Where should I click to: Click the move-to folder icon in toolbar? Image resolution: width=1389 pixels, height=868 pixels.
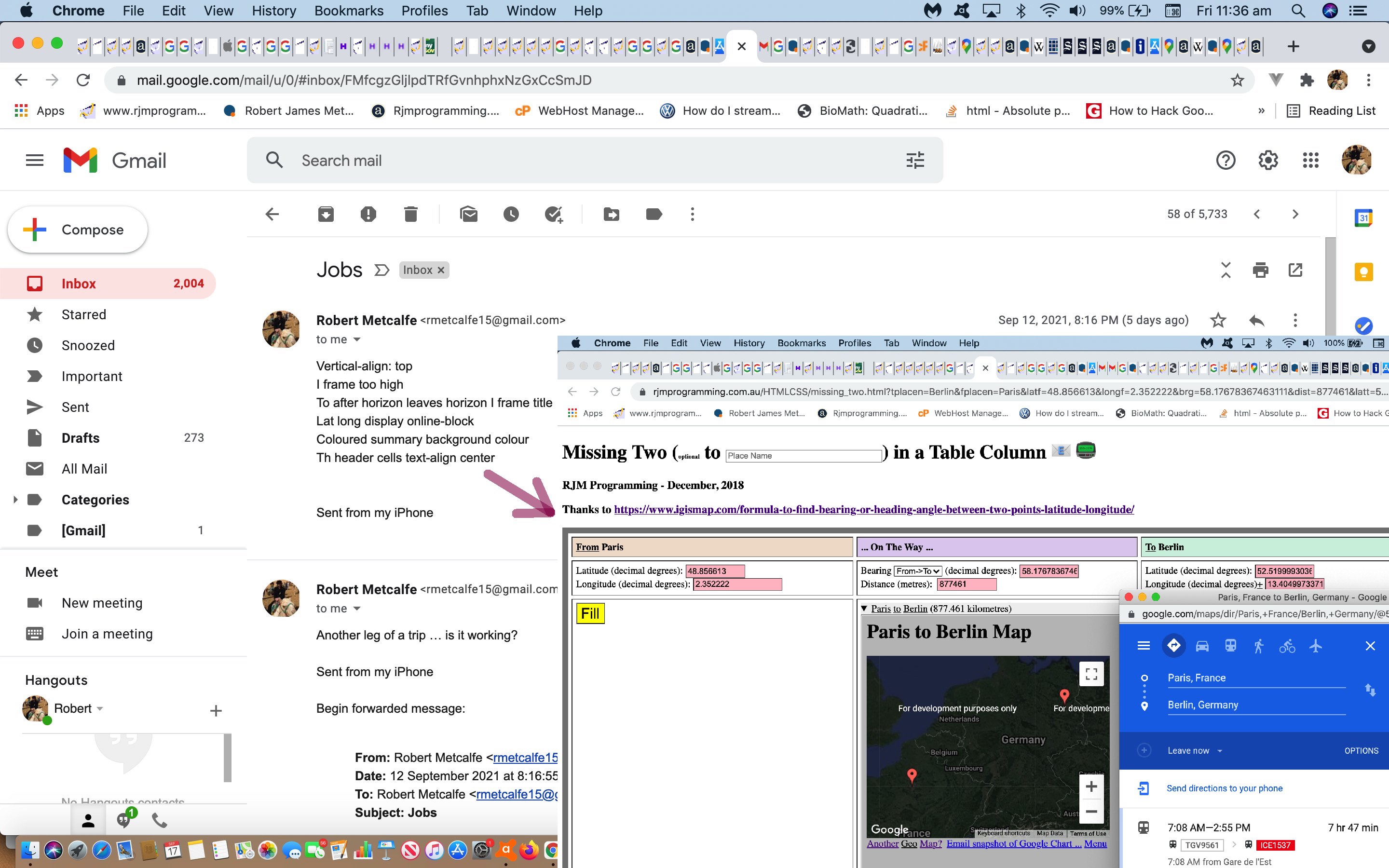coord(610,213)
